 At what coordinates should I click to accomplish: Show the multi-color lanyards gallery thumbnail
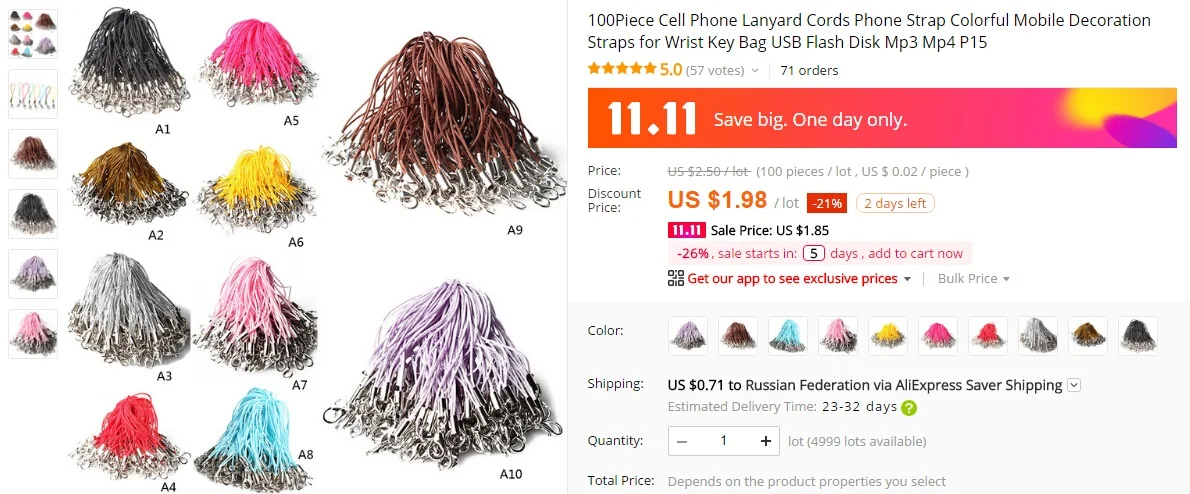point(33,33)
